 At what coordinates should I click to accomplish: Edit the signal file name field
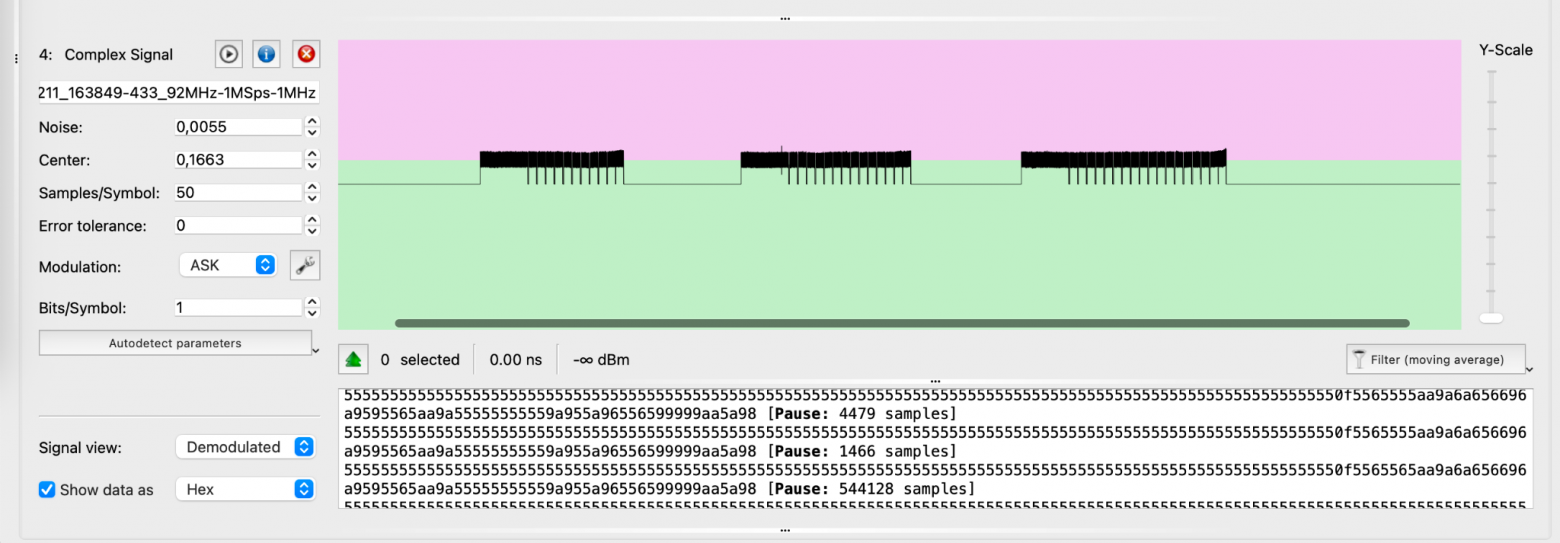coord(179,93)
